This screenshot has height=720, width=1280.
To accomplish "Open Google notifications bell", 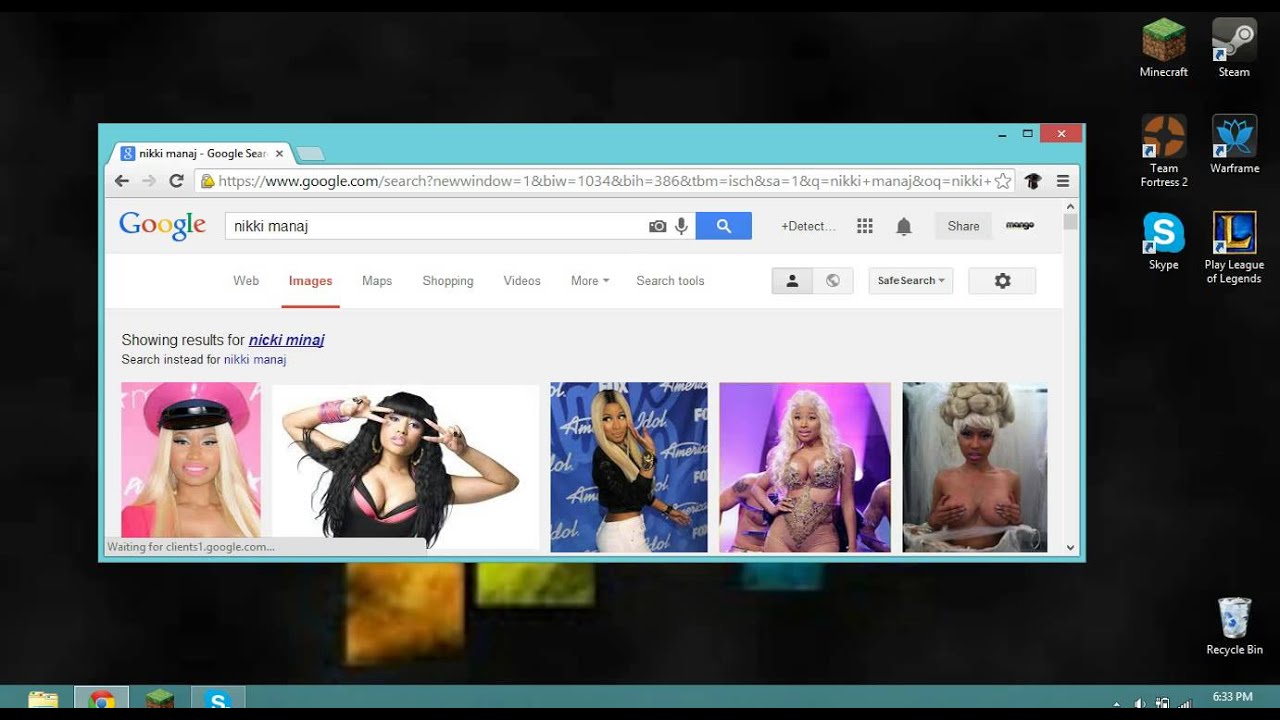I will pyautogui.click(x=904, y=226).
